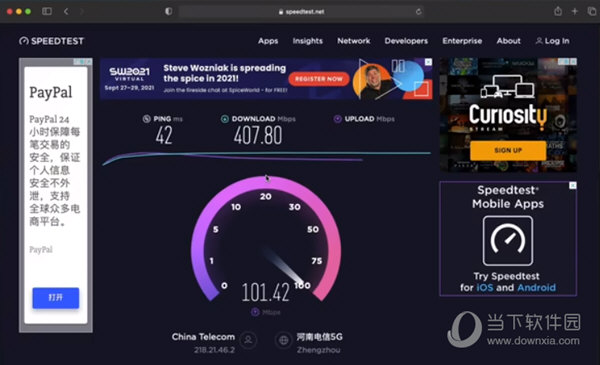Close the Steve Wozniak banner ad

pyautogui.click(x=428, y=62)
